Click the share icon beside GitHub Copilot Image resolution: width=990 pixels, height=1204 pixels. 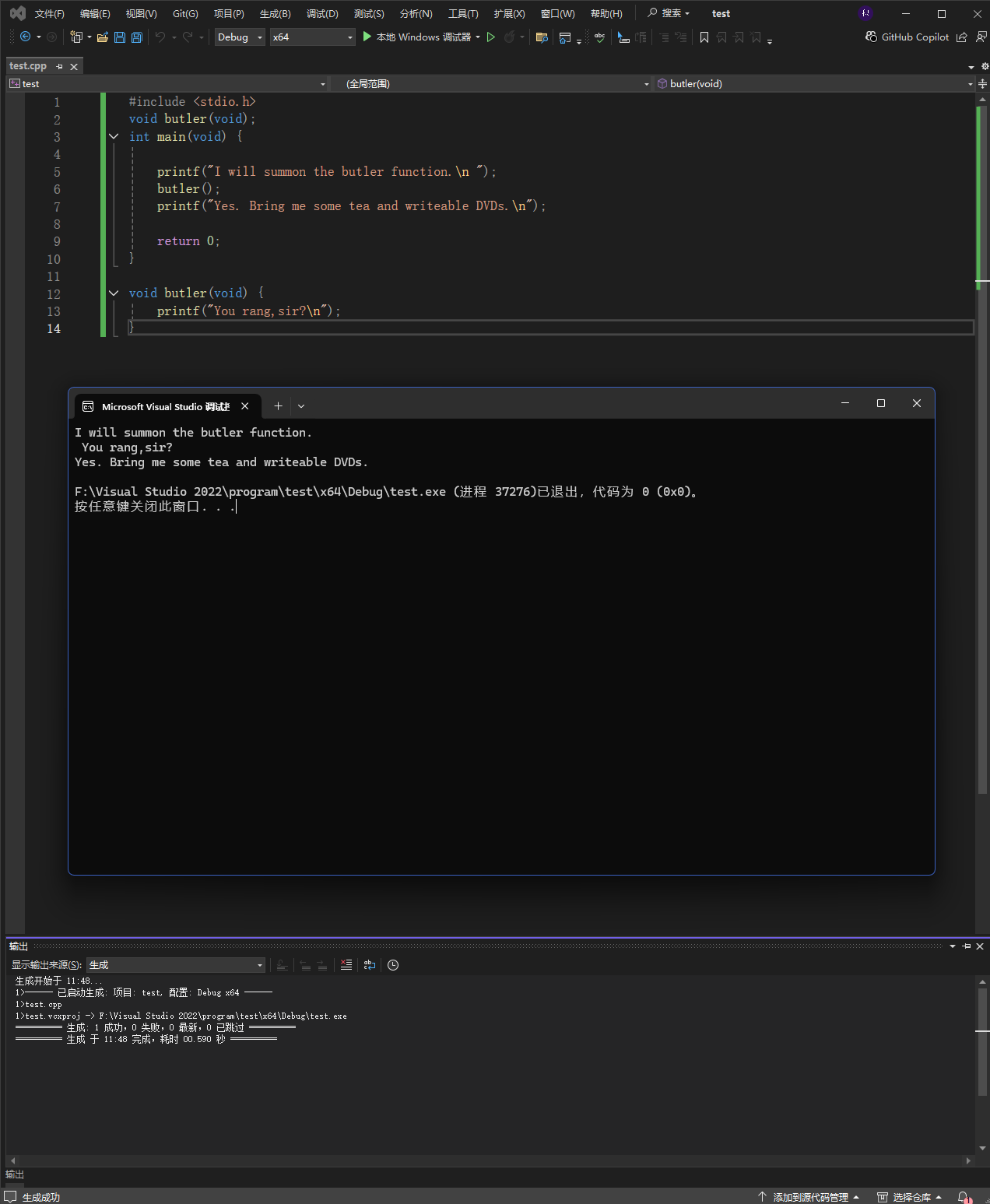click(x=962, y=37)
